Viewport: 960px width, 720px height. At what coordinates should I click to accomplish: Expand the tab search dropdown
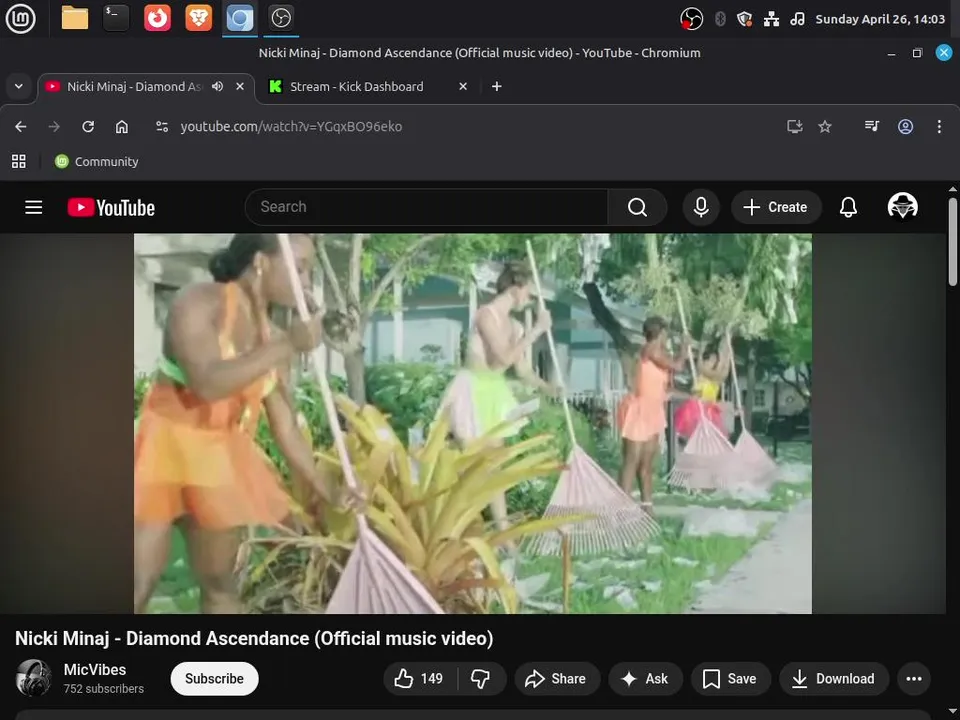[x=18, y=86]
